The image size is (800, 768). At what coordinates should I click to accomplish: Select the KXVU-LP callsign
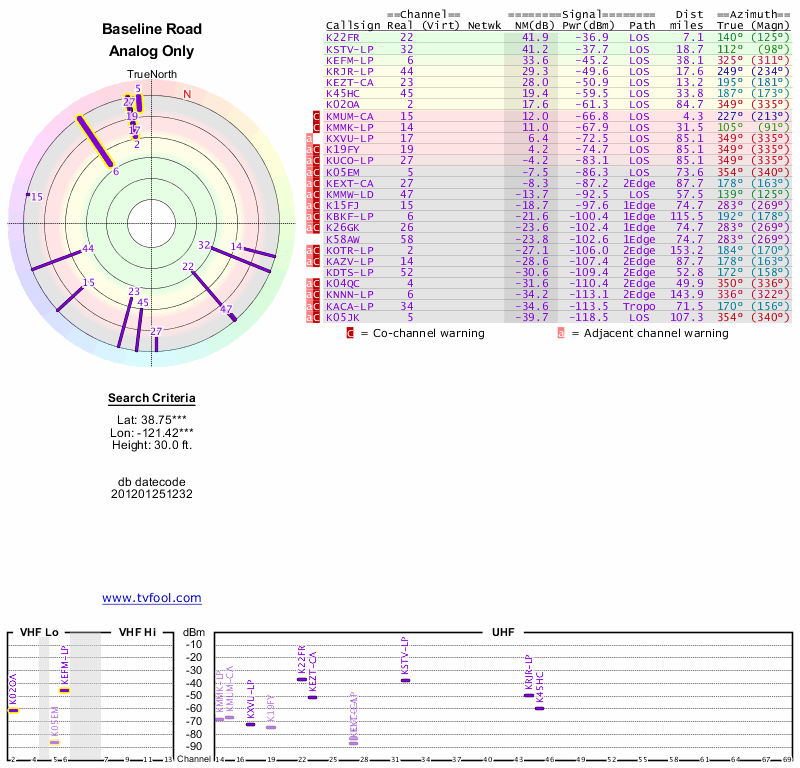[x=350, y=138]
